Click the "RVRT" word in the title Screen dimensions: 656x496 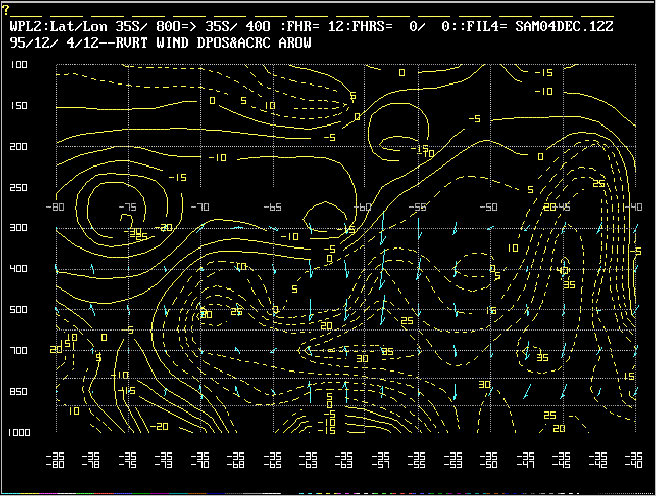[131, 43]
